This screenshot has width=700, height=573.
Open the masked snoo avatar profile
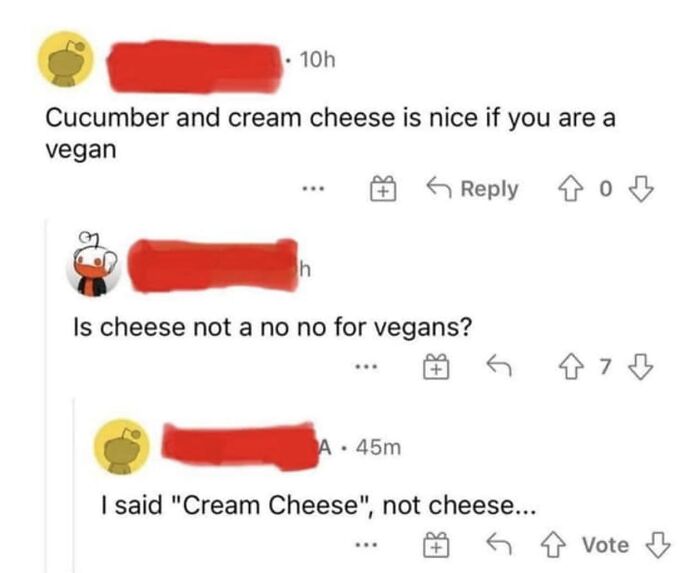point(94,265)
